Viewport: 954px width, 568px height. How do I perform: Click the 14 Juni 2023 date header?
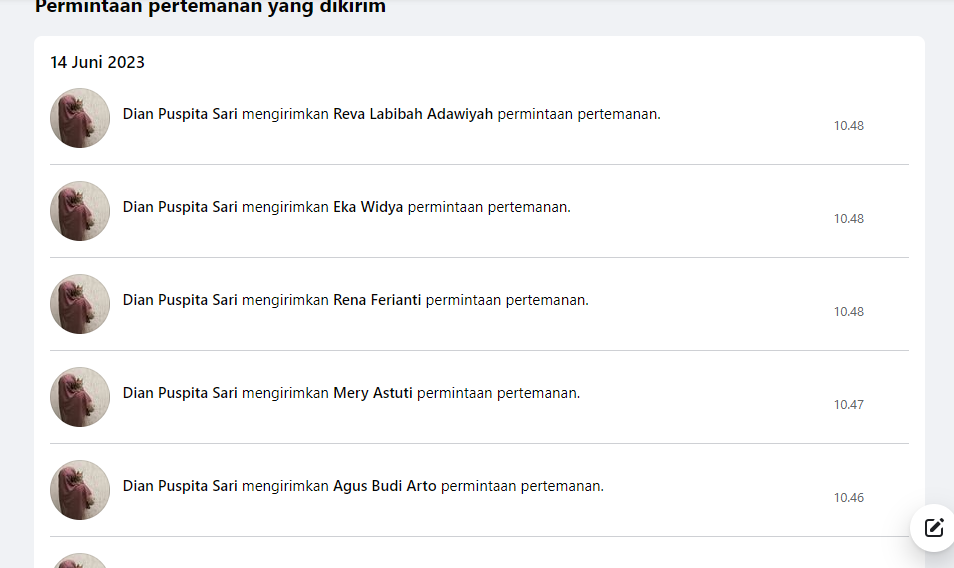point(97,62)
